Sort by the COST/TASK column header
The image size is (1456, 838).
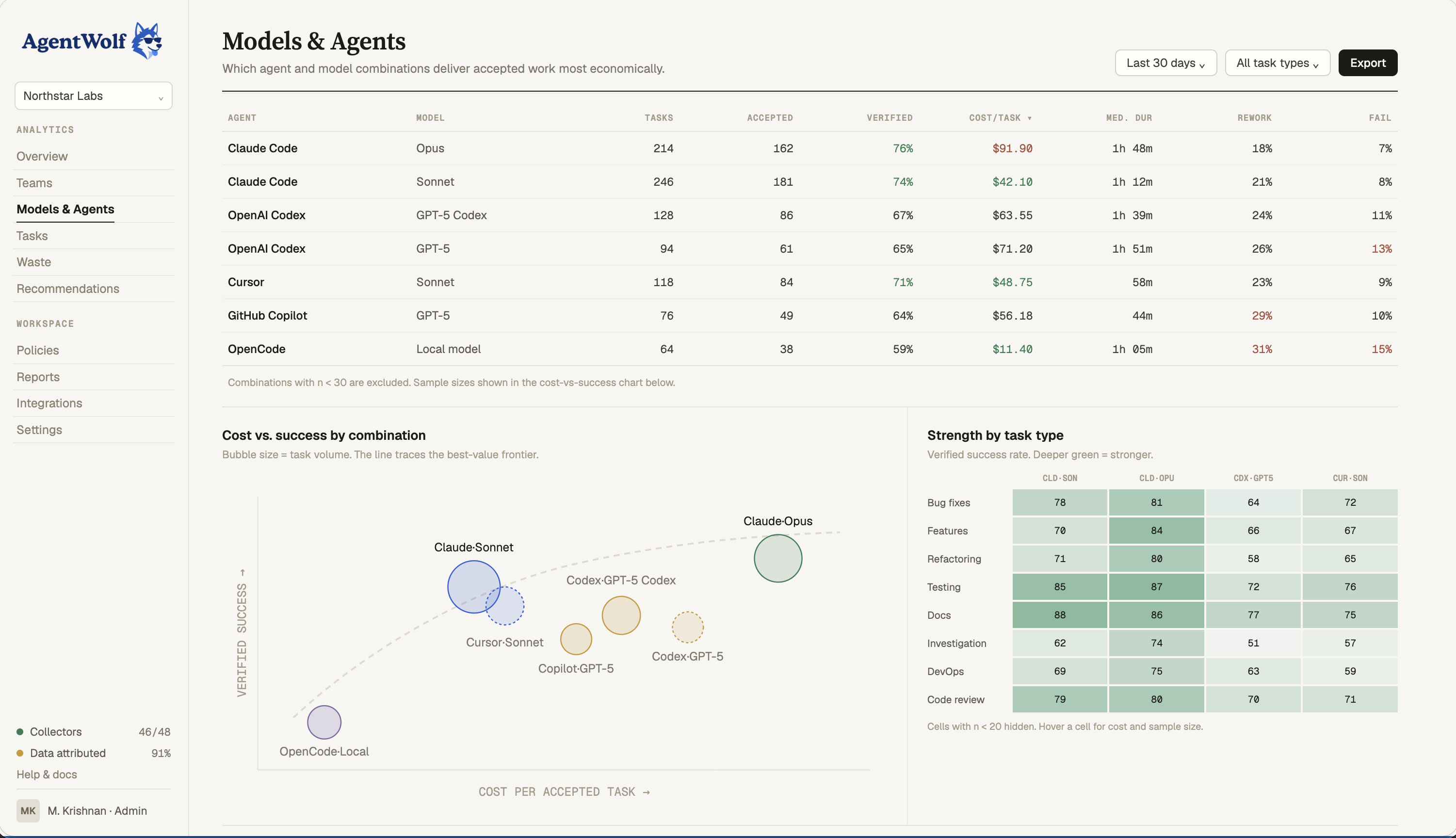tap(1000, 117)
